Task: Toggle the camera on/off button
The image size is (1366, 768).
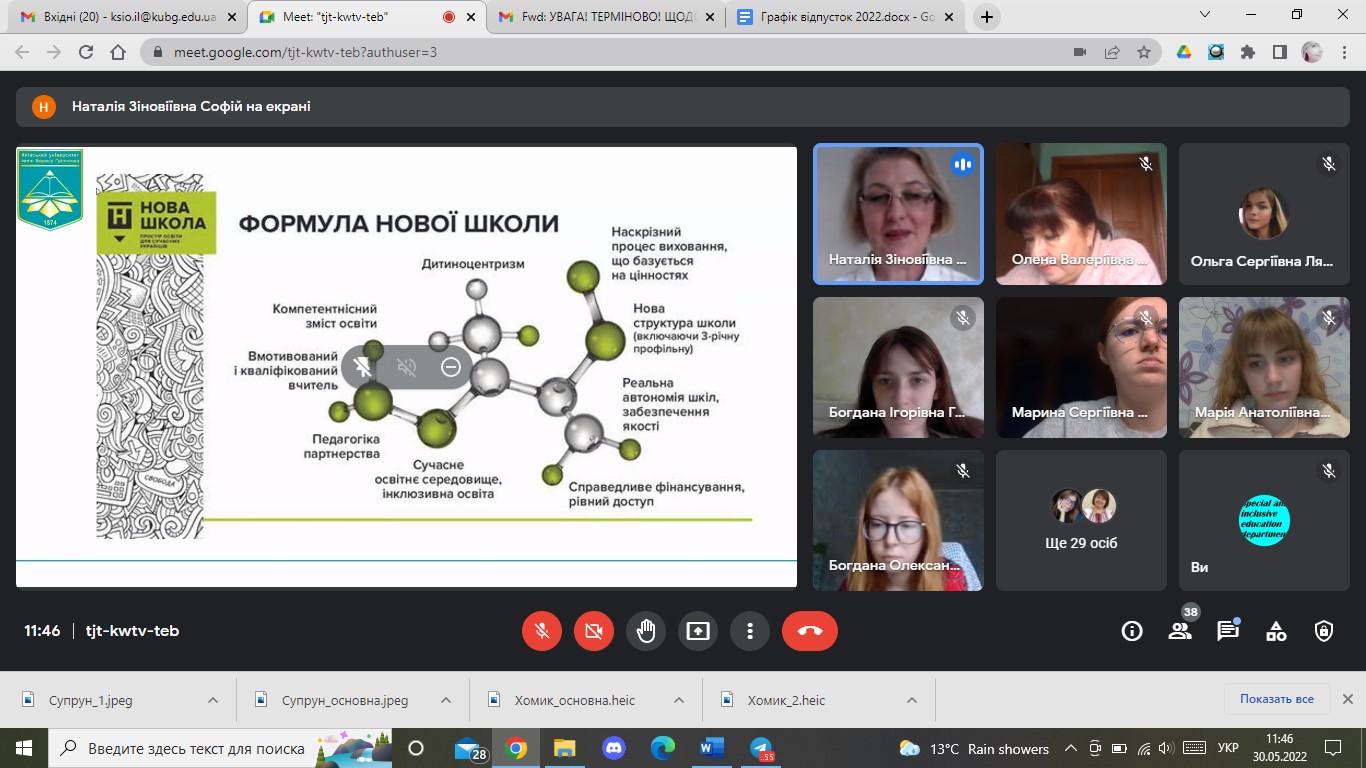Action: click(x=594, y=631)
